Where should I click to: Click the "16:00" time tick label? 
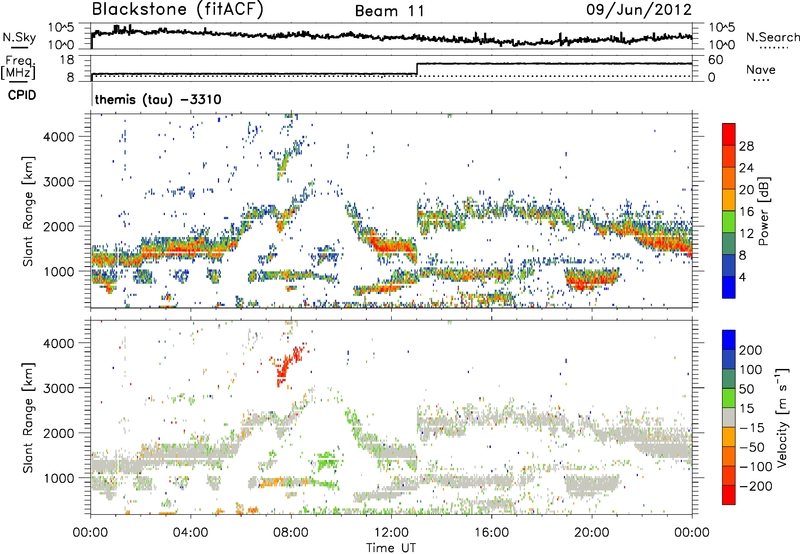(491, 533)
